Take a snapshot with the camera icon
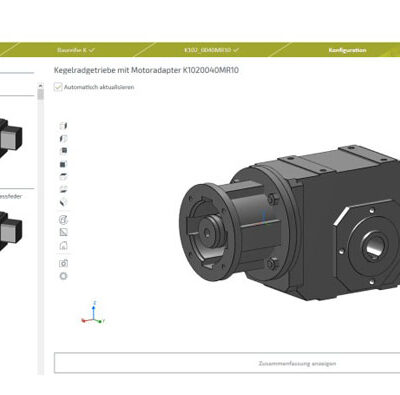Viewport: 400px width, 395px height. [x=63, y=263]
